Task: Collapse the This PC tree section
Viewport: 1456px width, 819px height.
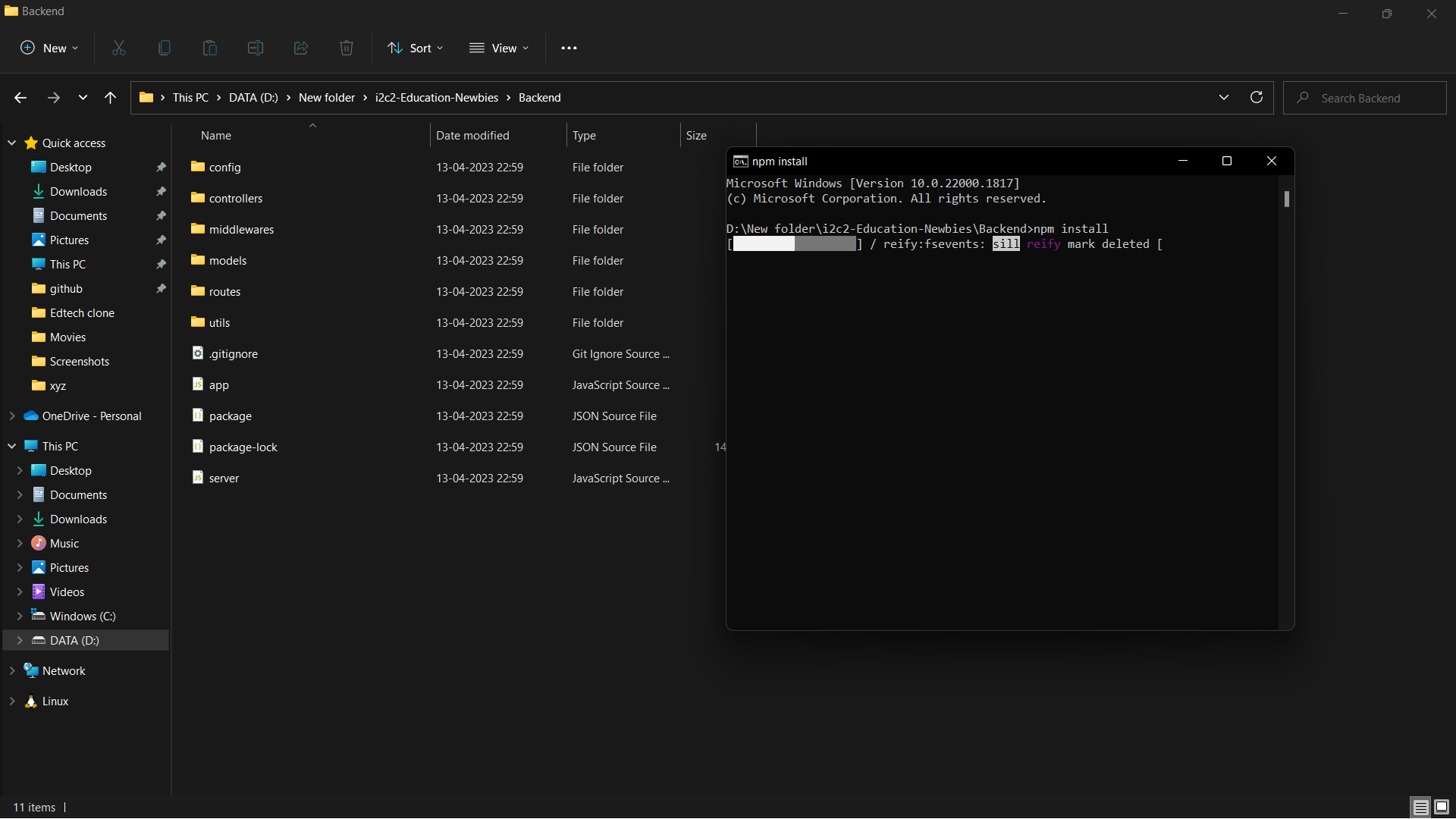Action: point(12,446)
